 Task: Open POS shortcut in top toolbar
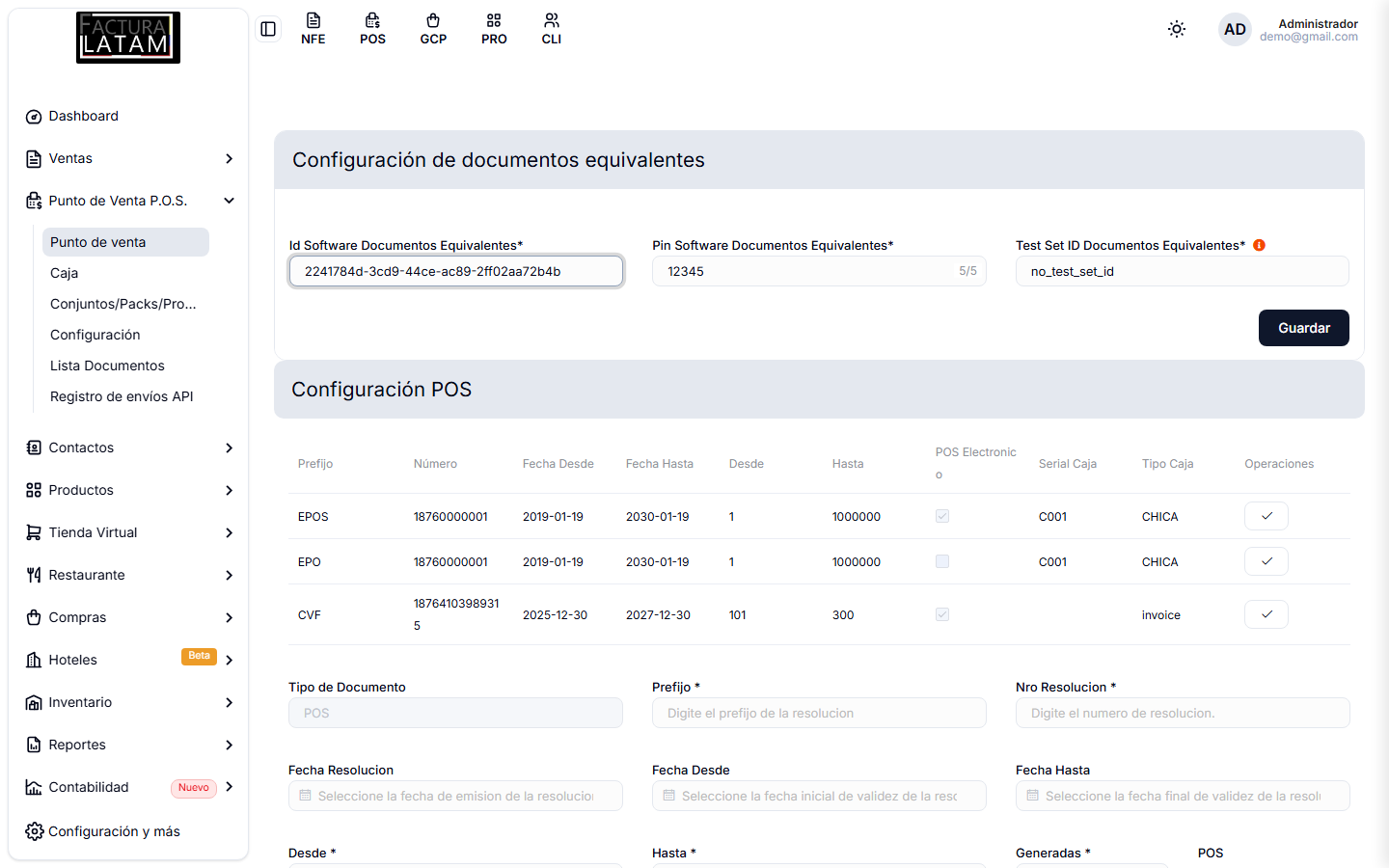373,29
